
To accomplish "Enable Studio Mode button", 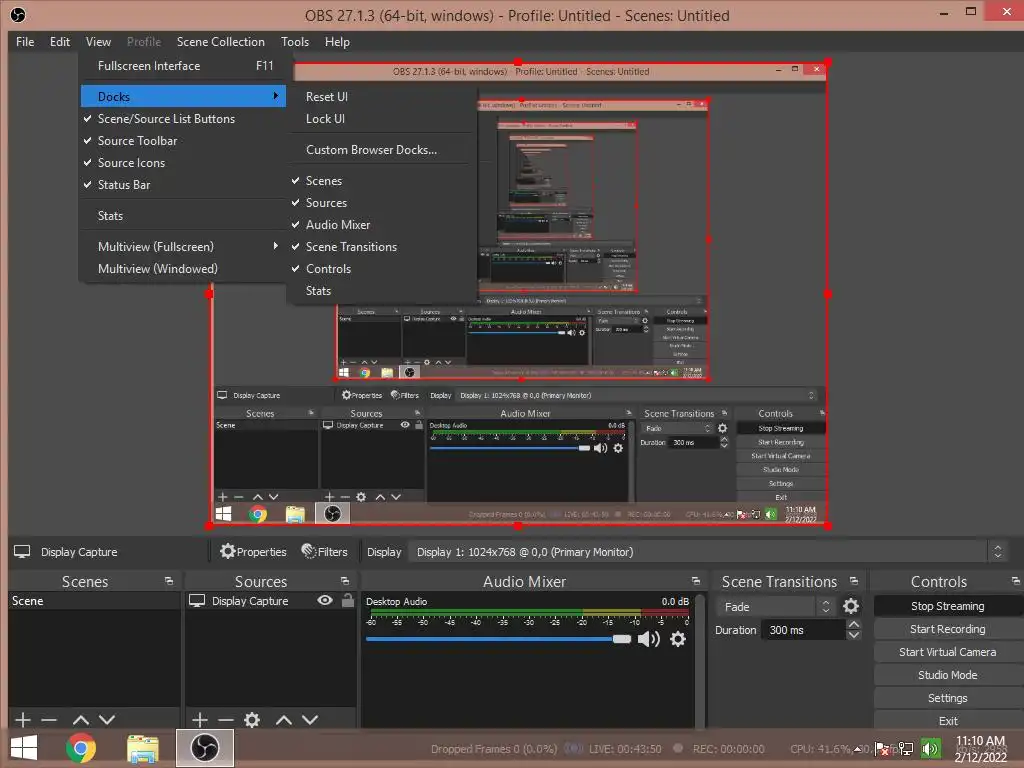I will (x=948, y=675).
